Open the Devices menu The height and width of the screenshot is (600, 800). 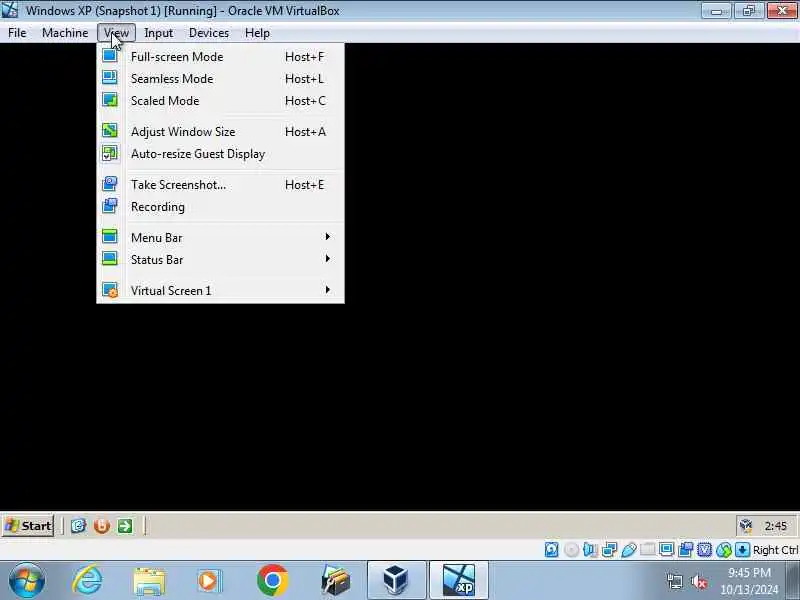pos(209,33)
